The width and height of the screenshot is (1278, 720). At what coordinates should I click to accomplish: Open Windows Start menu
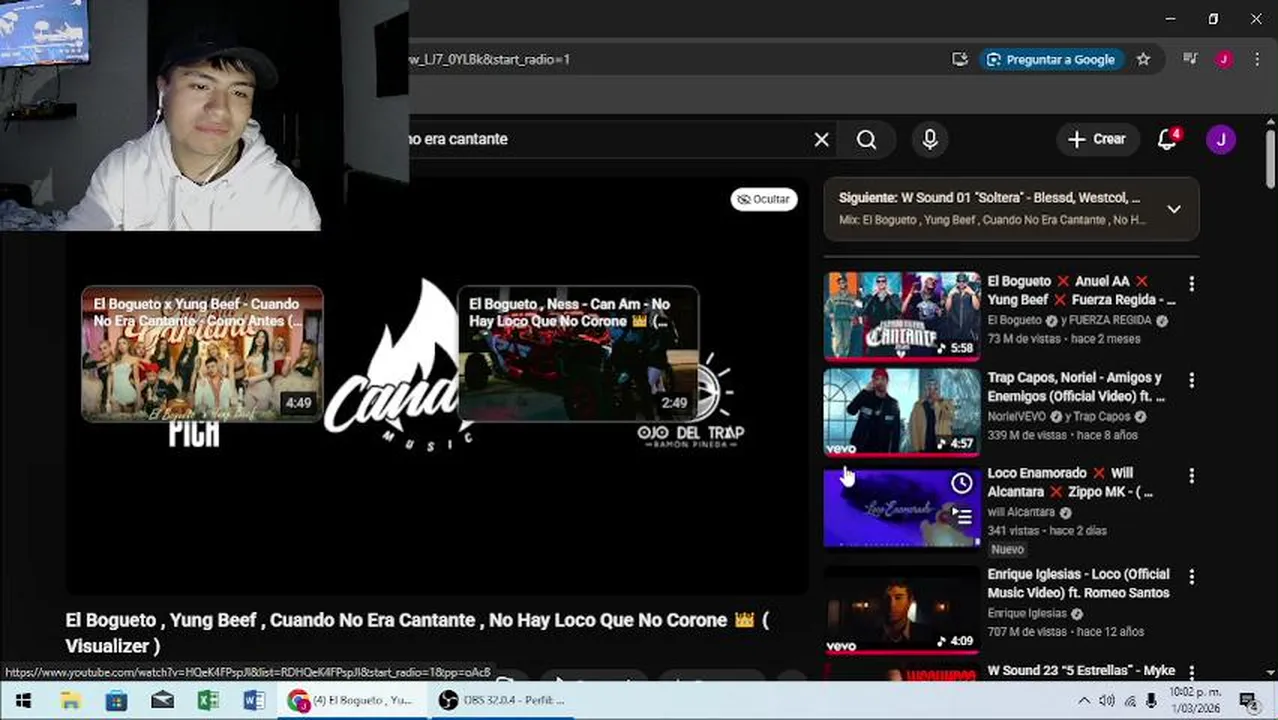[x=23, y=701]
